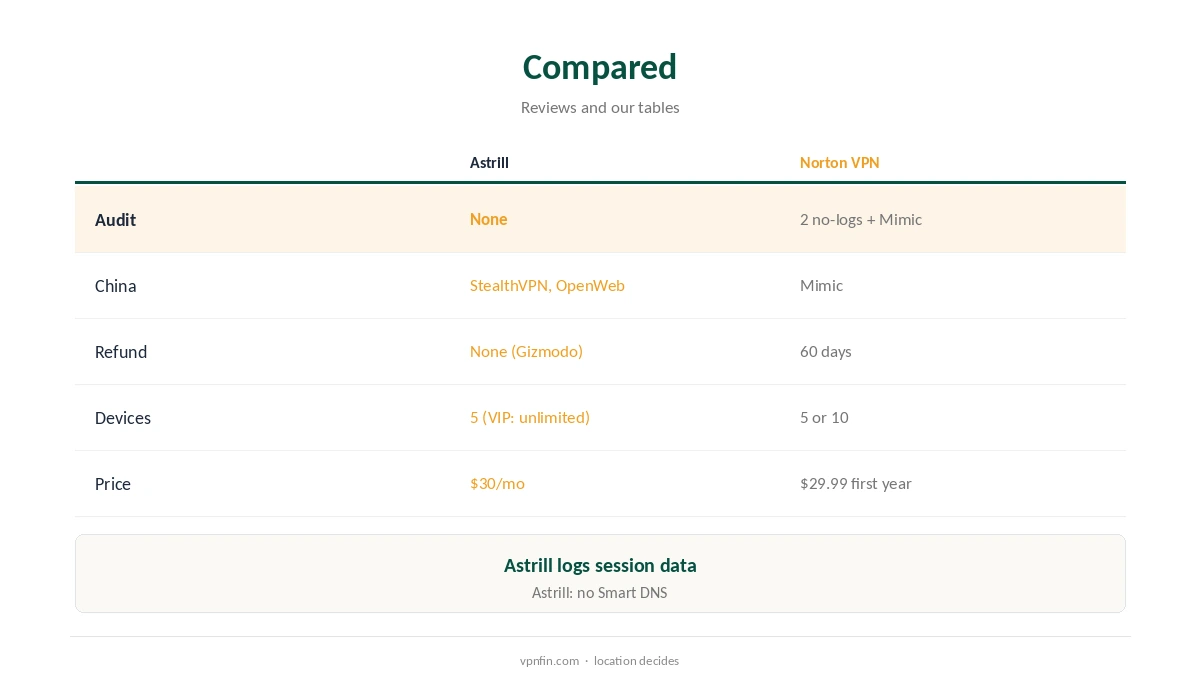Select the China row label
This screenshot has width=1200, height=680.
pos(116,286)
